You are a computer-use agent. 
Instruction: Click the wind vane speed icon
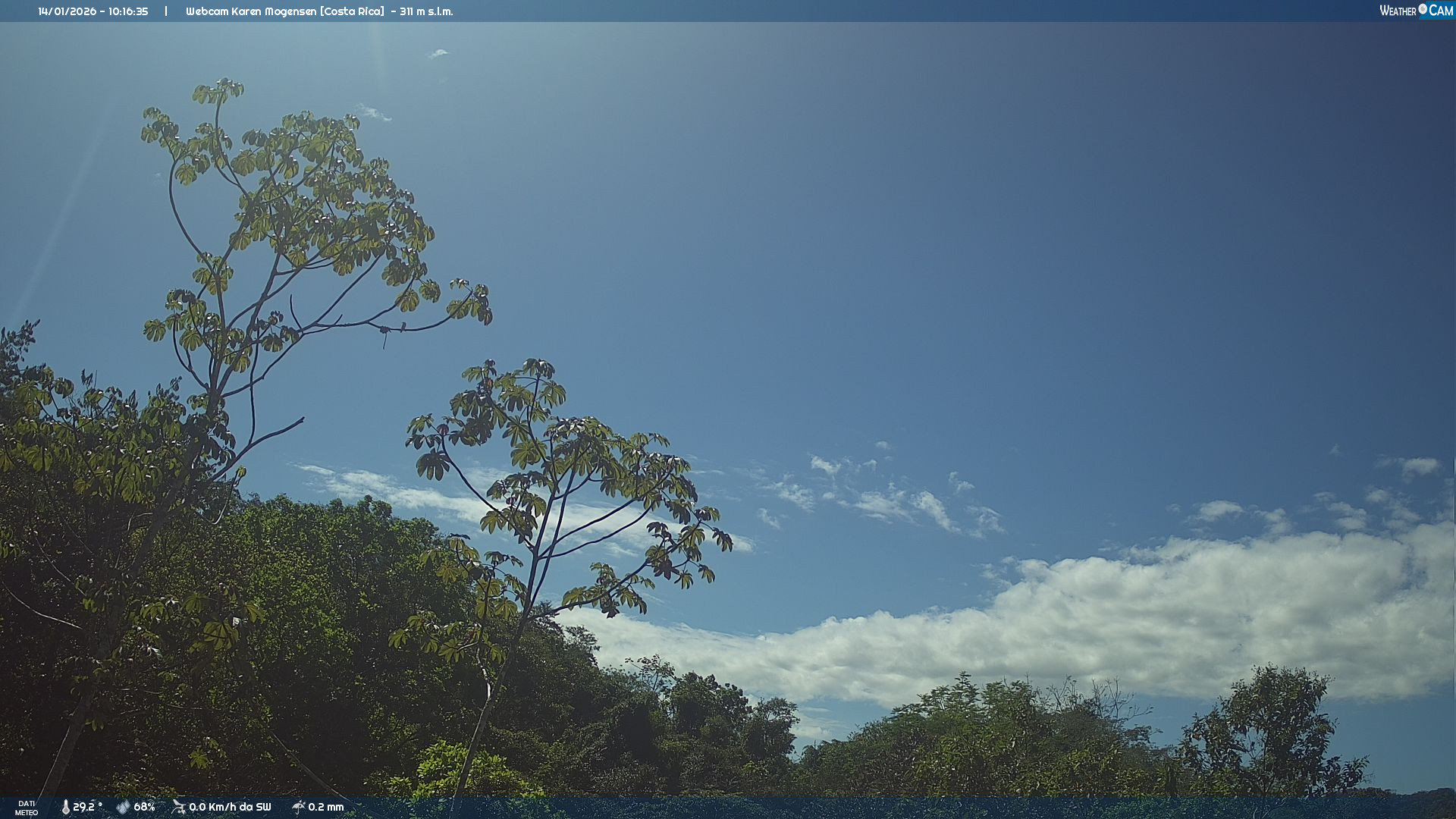(x=179, y=807)
